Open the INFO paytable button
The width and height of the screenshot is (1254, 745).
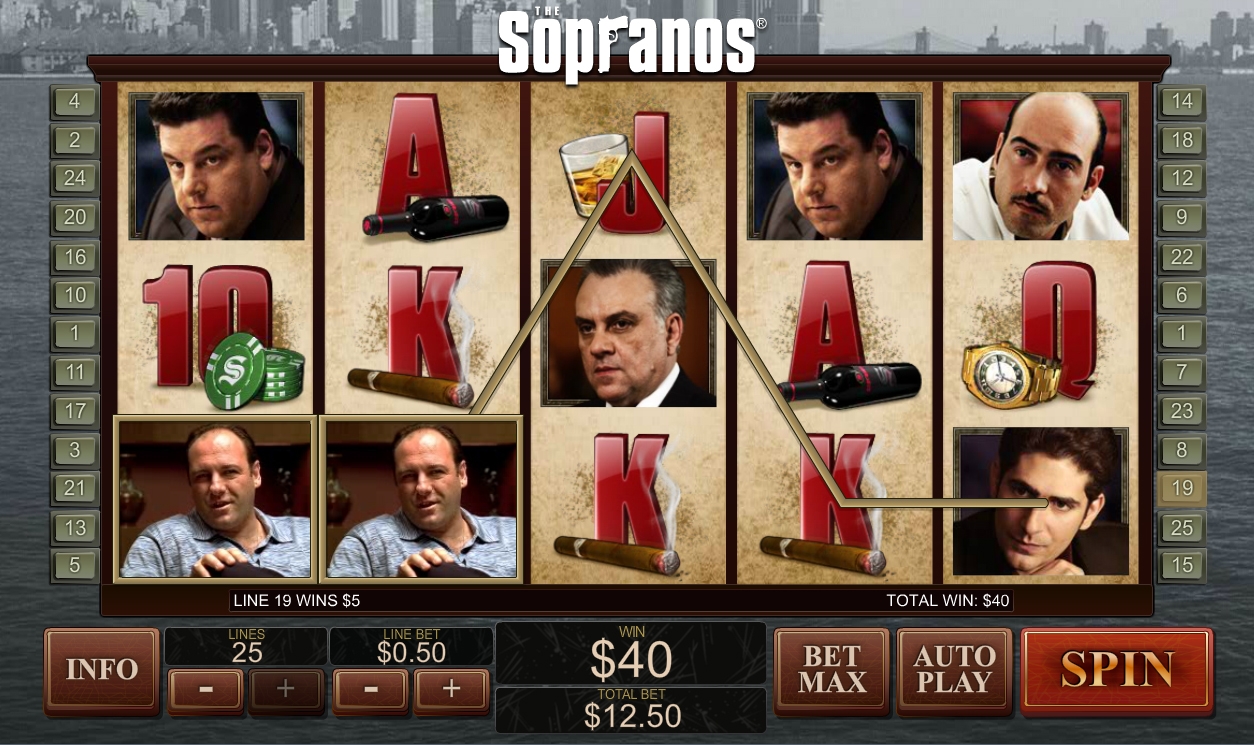tap(102, 670)
